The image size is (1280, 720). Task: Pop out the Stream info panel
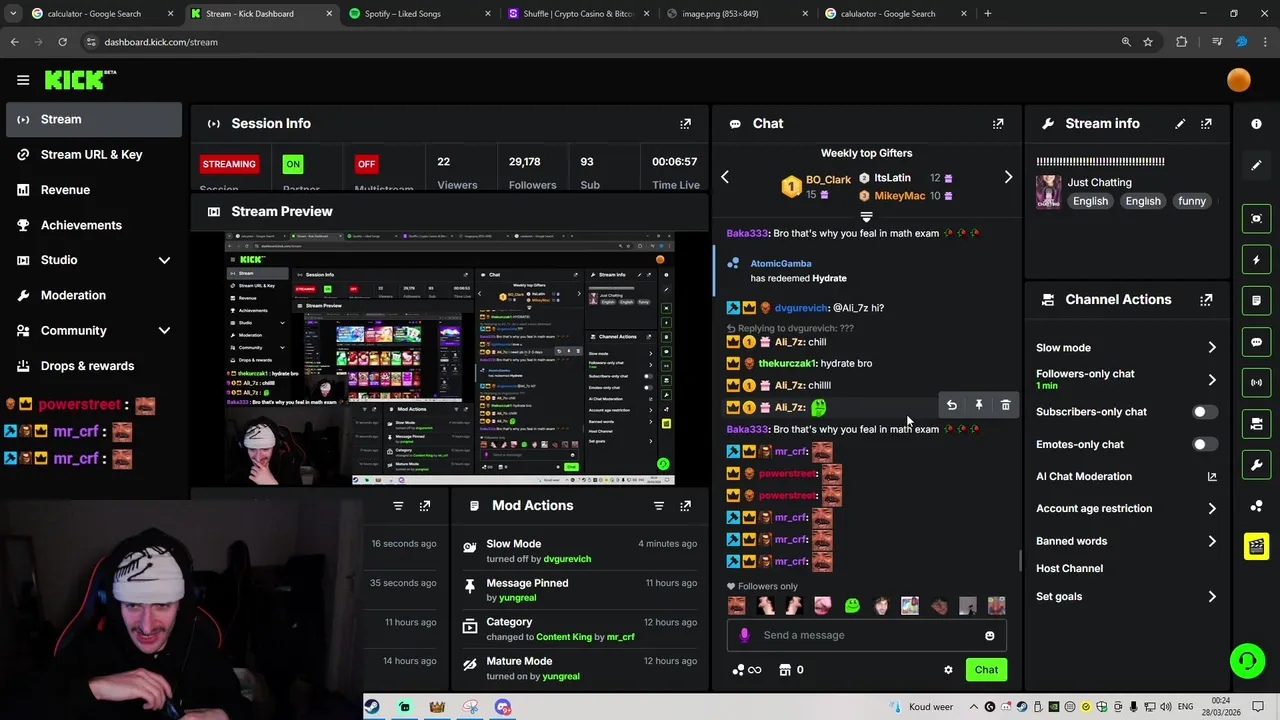[1206, 124]
